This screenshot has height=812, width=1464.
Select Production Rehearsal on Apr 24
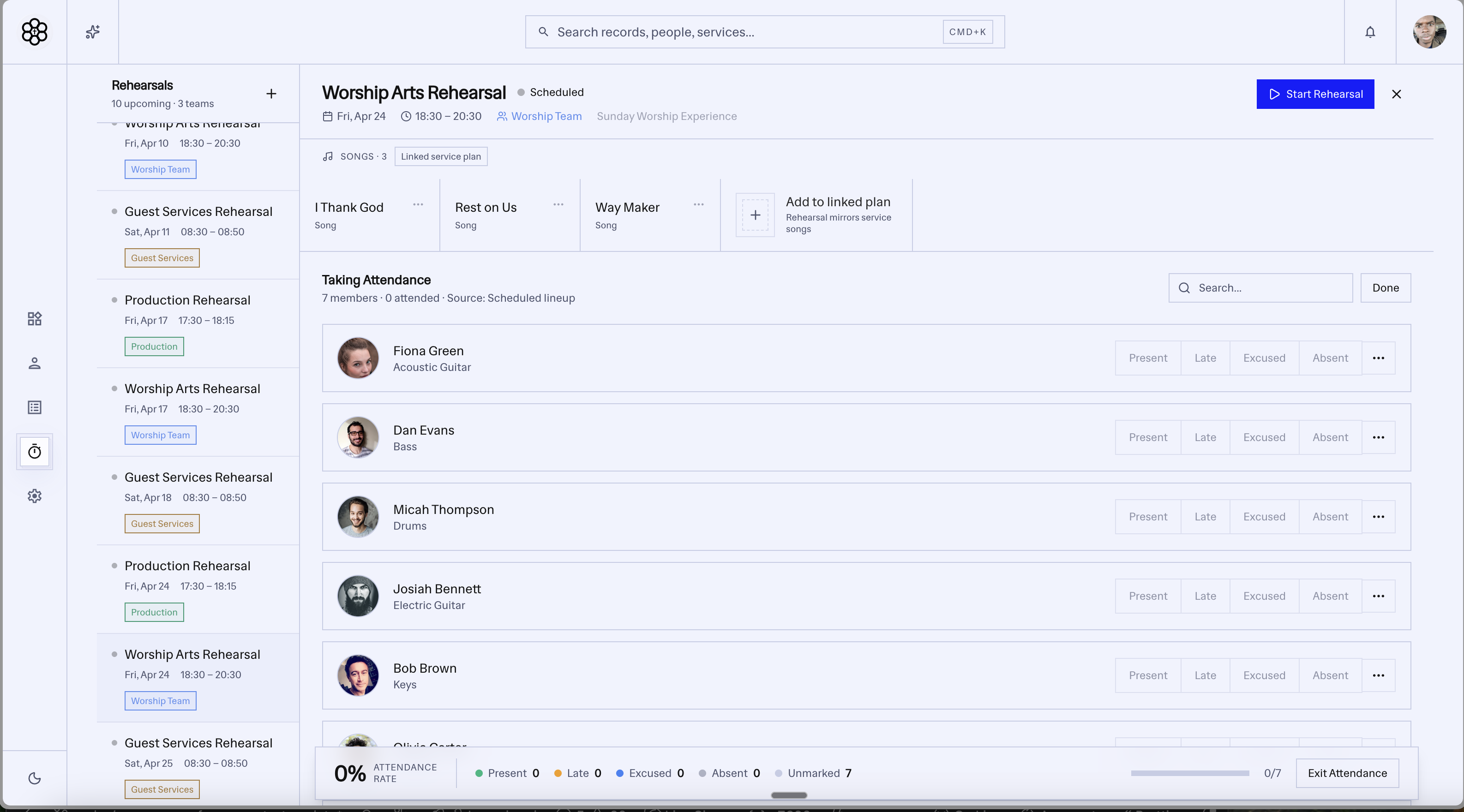[x=198, y=590]
